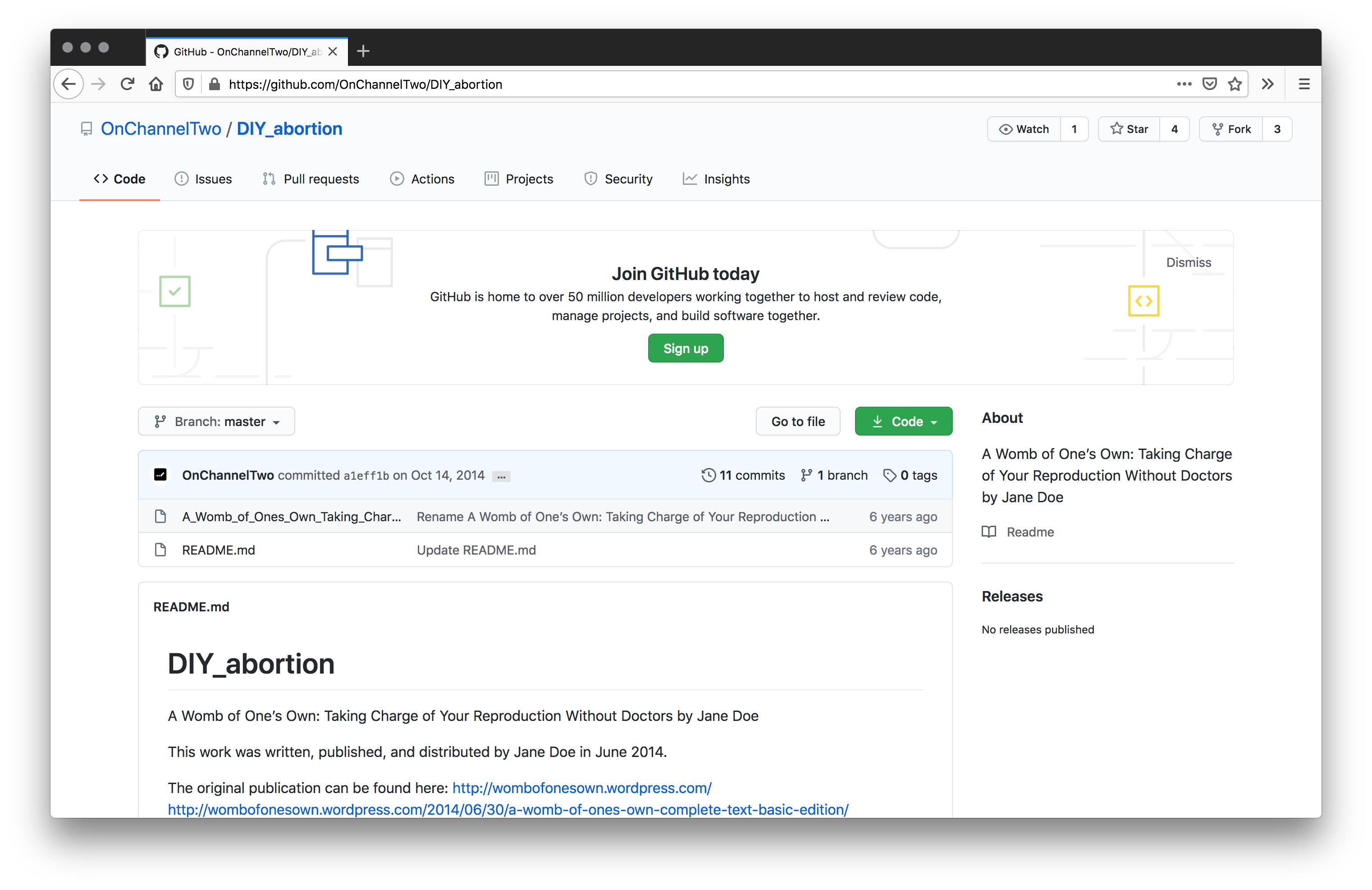View the forks count 3
The height and width of the screenshot is (890, 1372).
1277,129
